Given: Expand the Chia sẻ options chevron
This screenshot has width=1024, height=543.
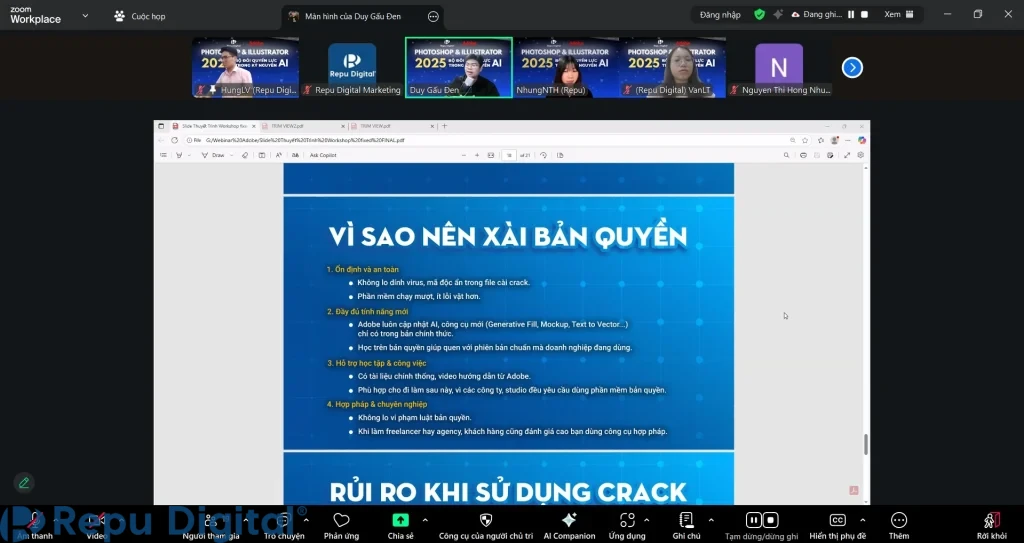Looking at the screenshot, I should (x=425, y=519).
